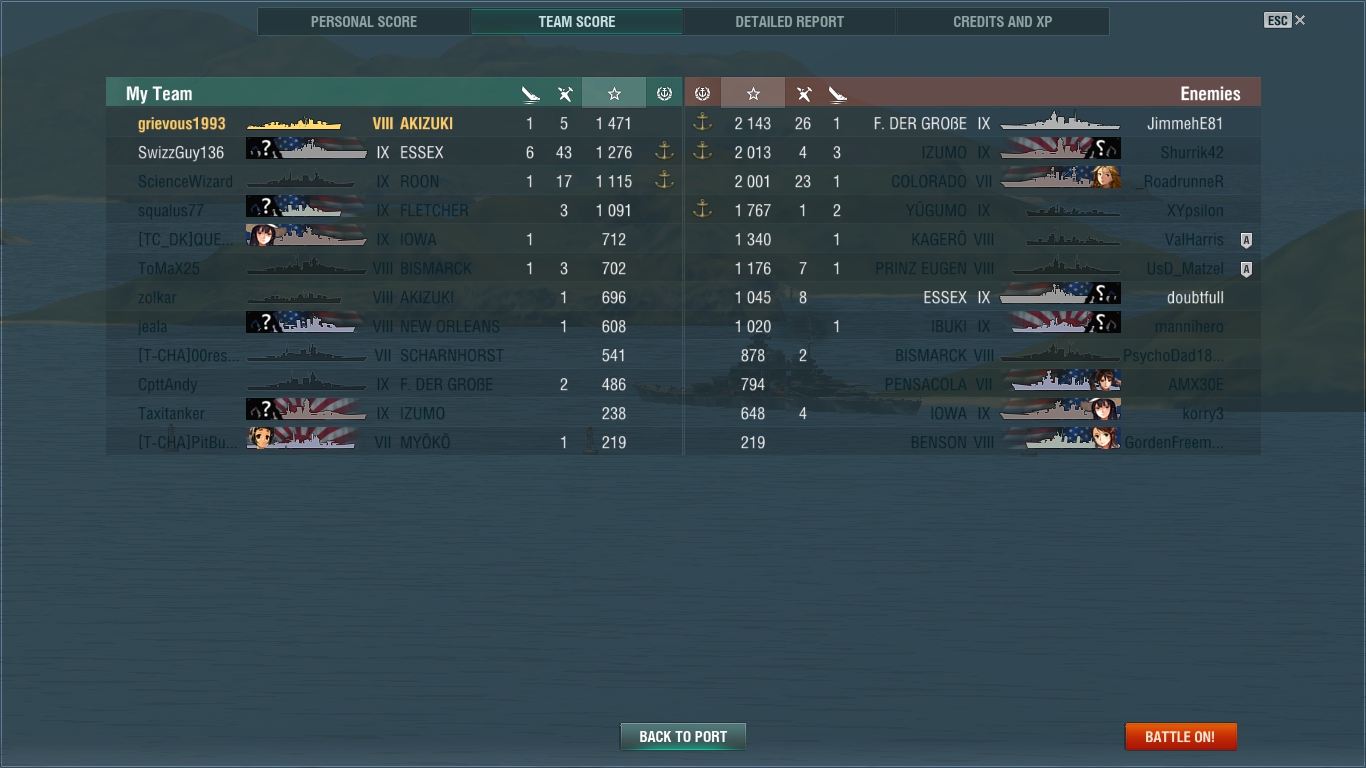Select player grievous1993 row
1366x768 pixels.
[x=394, y=124]
